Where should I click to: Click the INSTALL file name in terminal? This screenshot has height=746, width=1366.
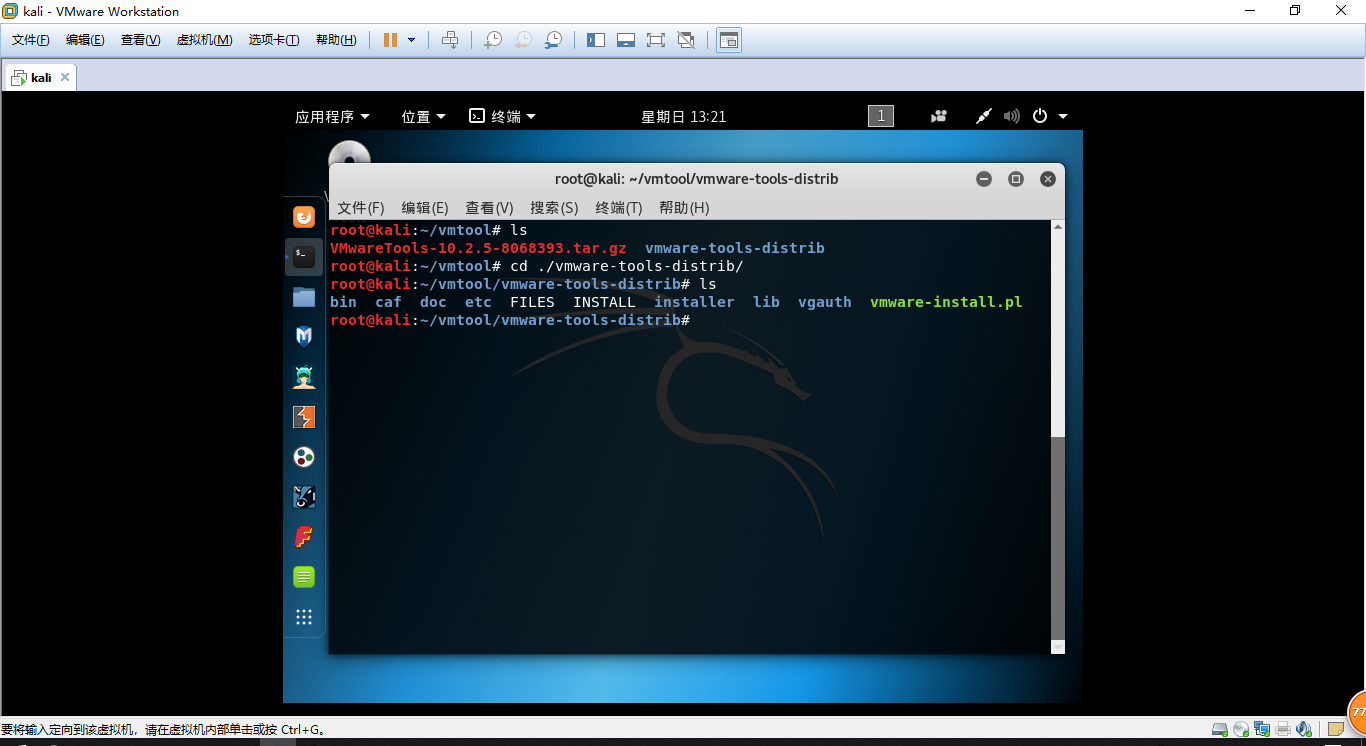tap(604, 302)
